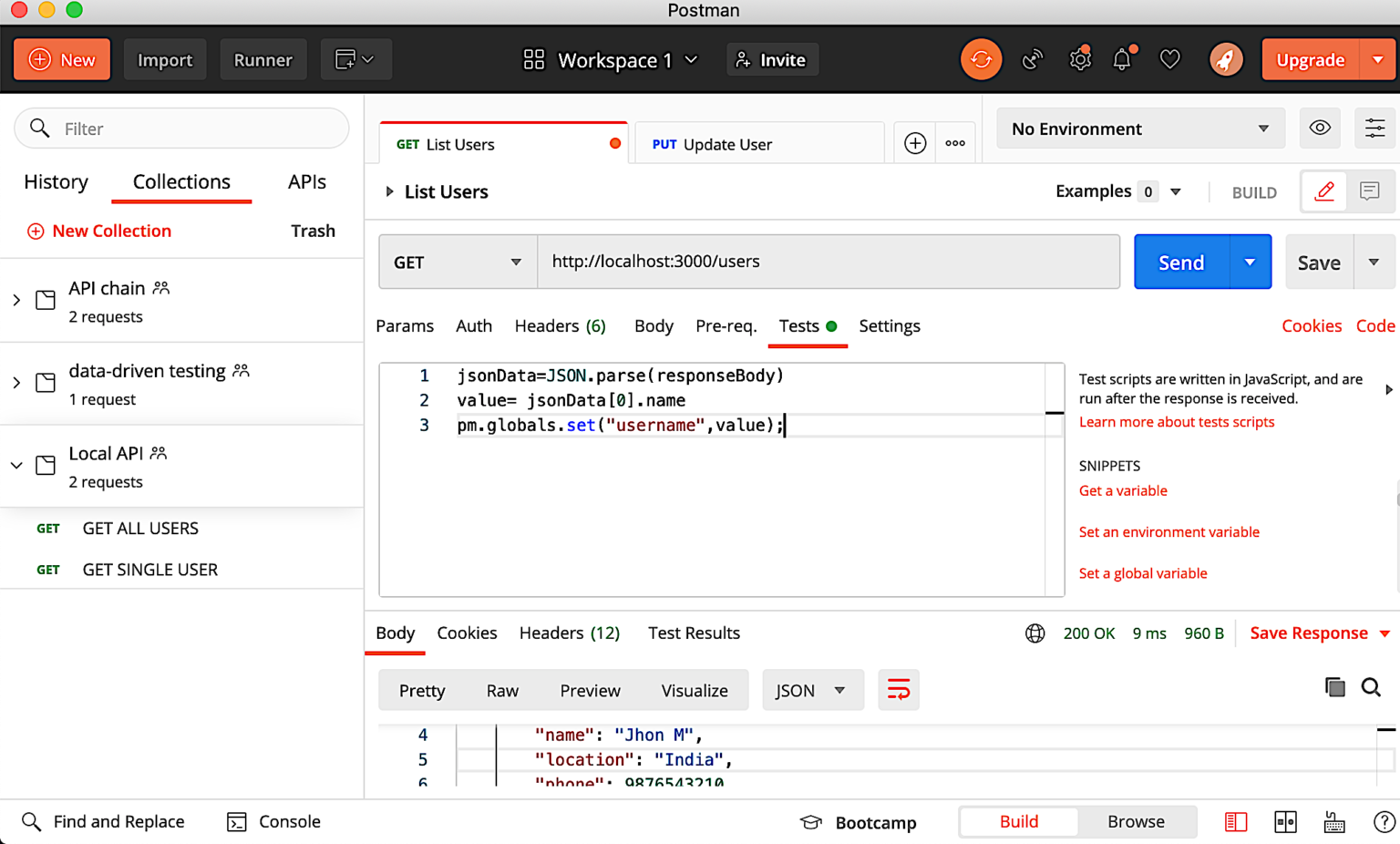Open Save Response dropdown
The height and width of the screenshot is (844, 1400).
point(1320,633)
